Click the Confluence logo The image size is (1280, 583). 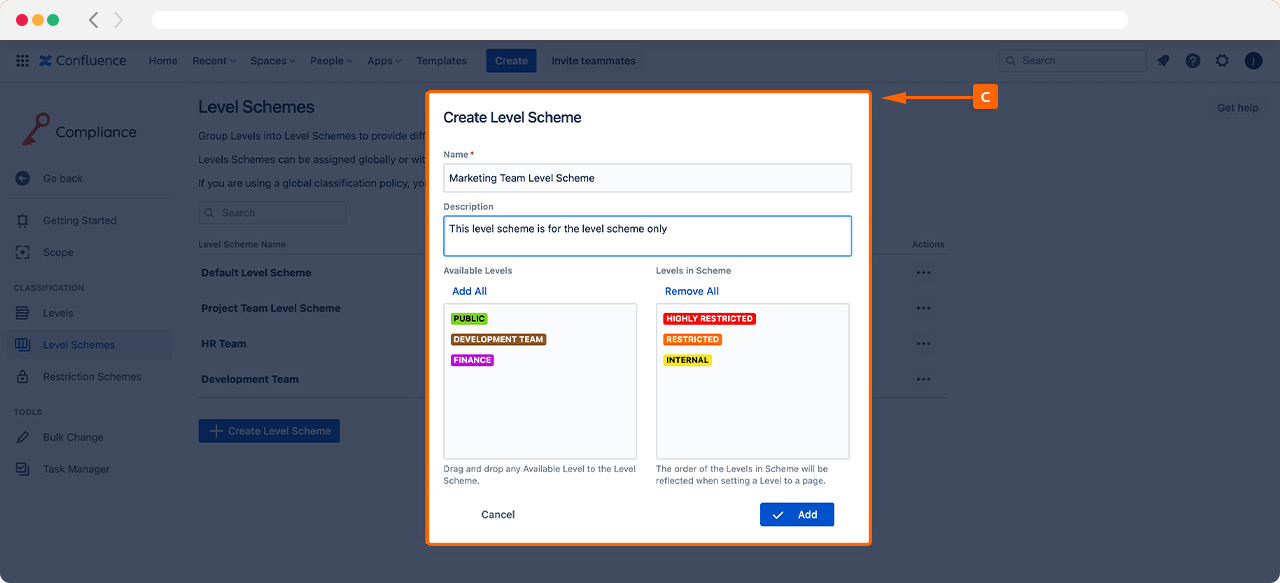pyautogui.click(x=83, y=61)
